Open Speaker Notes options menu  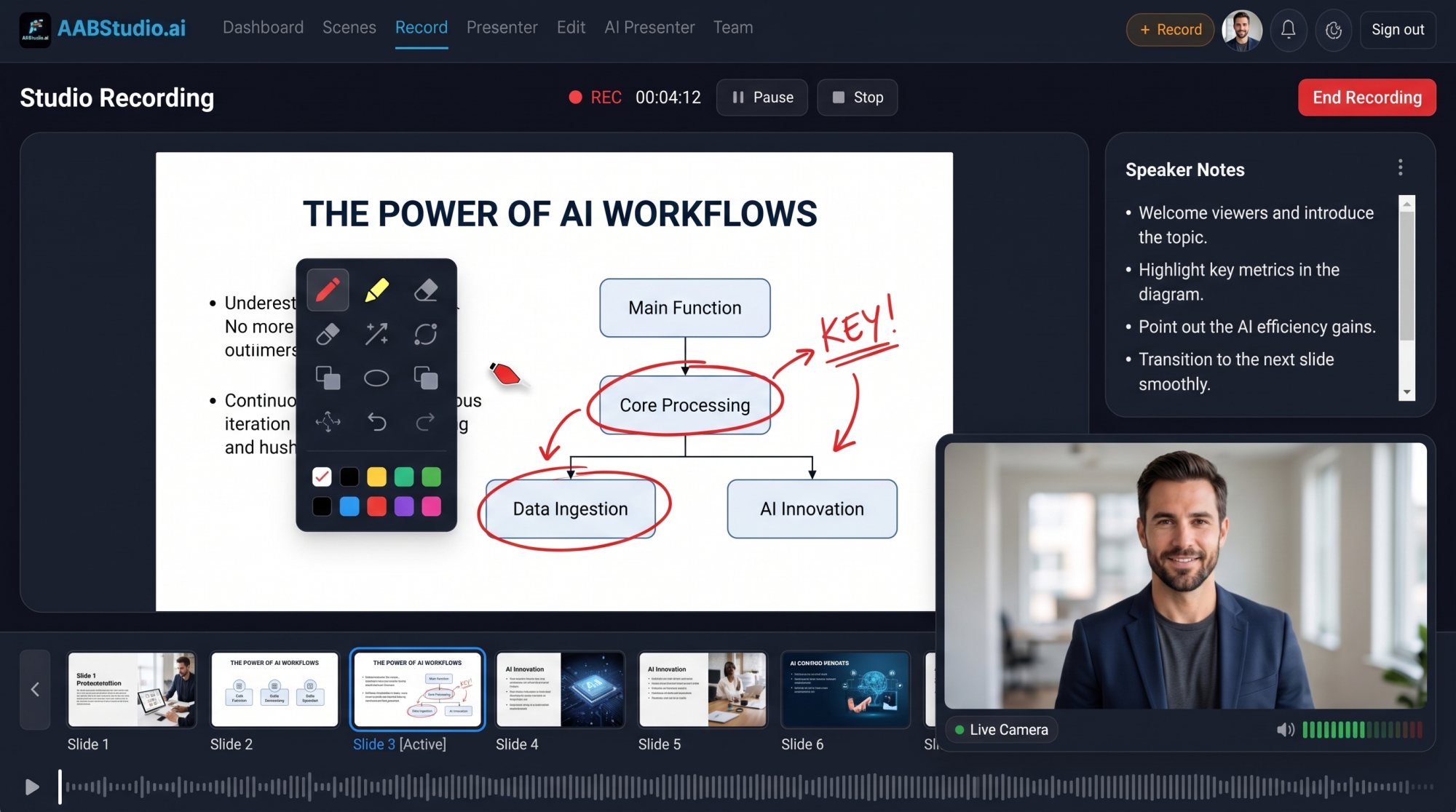[x=1401, y=168]
